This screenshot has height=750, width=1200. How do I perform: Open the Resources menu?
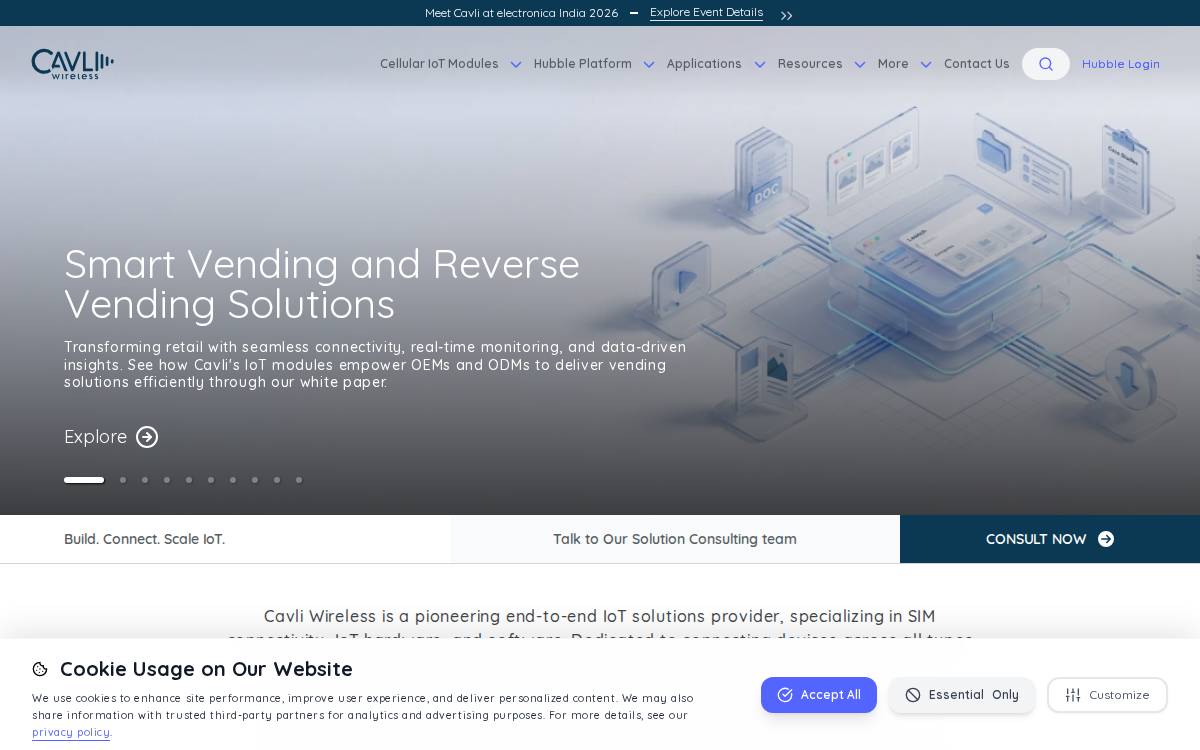pos(810,64)
